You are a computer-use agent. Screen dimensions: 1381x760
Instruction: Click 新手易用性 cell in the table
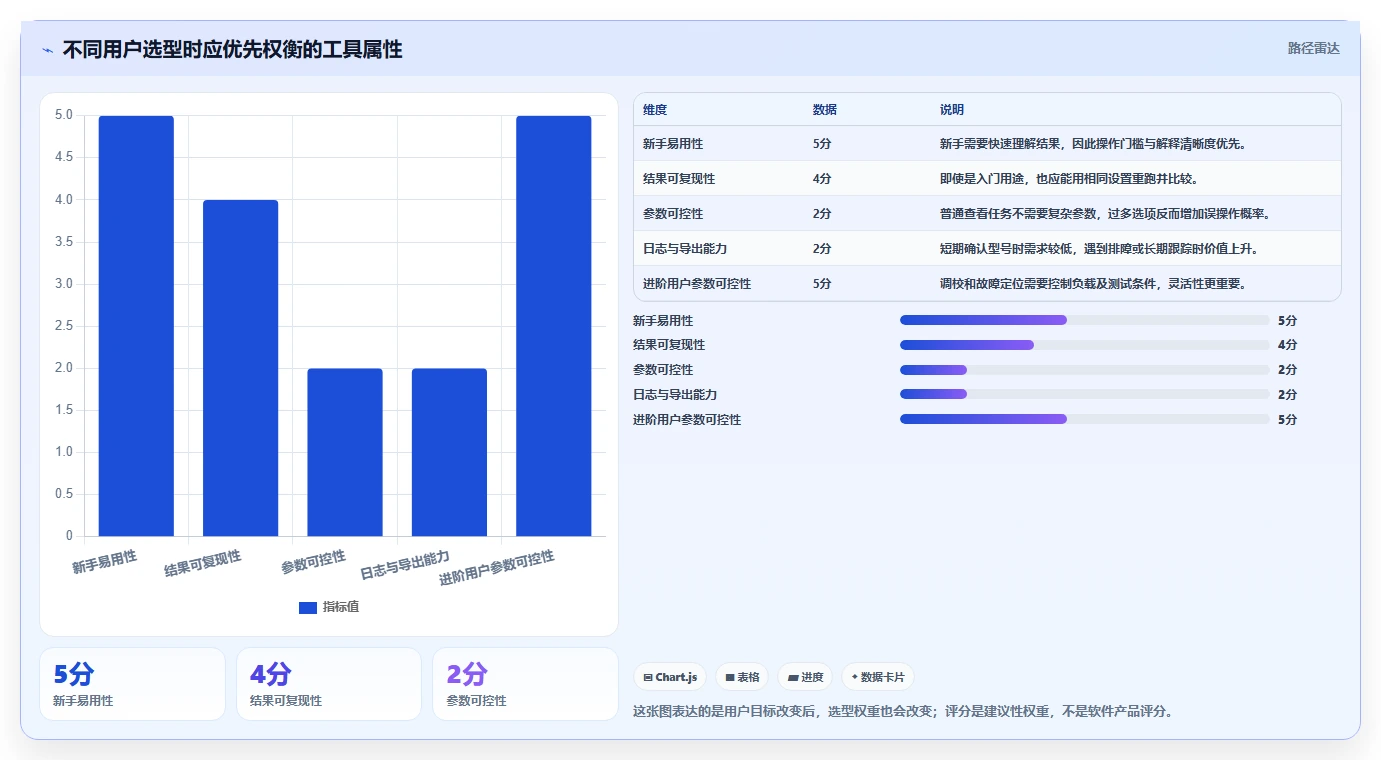point(673,144)
